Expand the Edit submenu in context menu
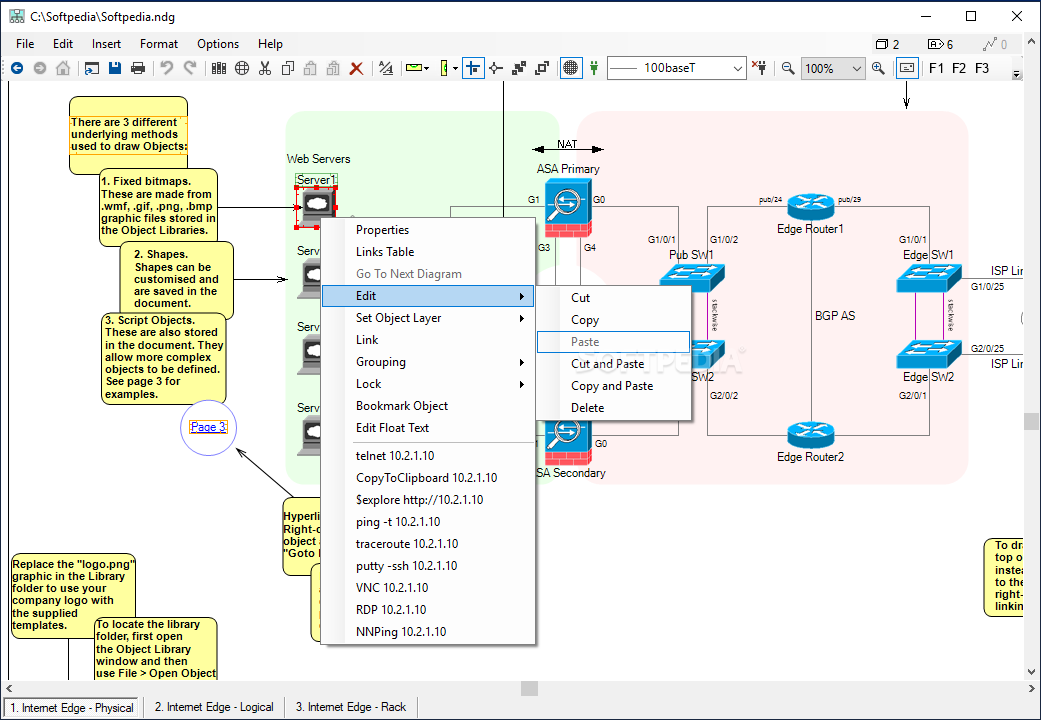The width and height of the screenshot is (1041, 720). (x=428, y=296)
